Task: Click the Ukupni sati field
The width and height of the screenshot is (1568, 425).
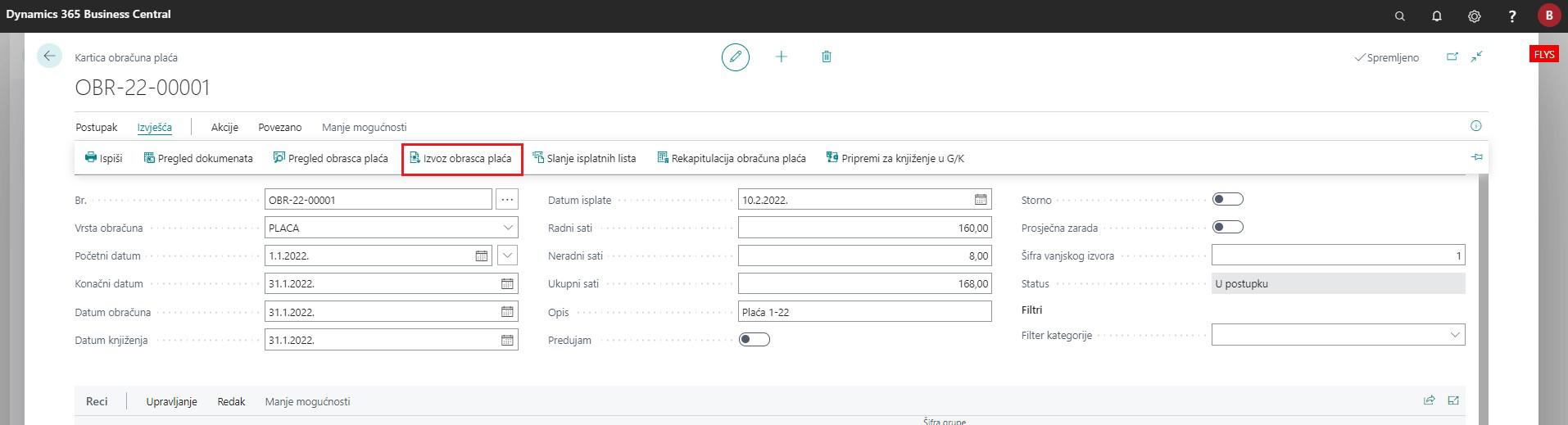Action: [x=864, y=283]
